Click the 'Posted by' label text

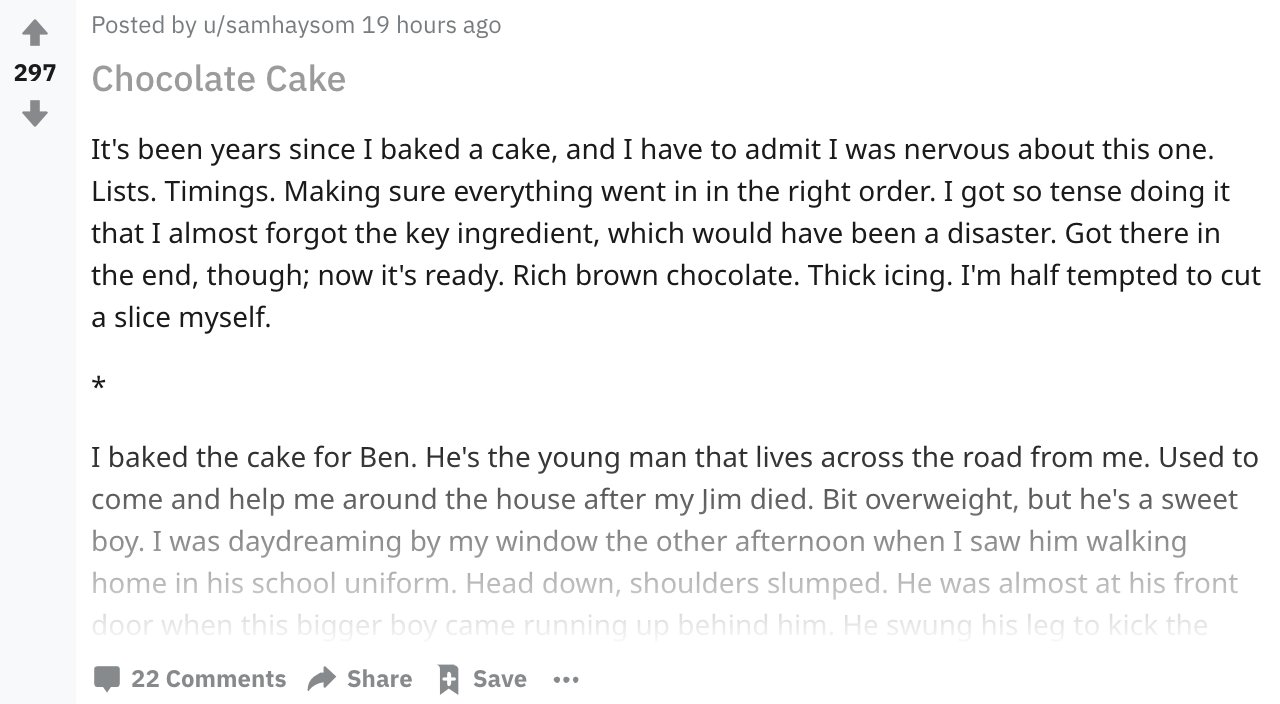pyautogui.click(x=144, y=25)
